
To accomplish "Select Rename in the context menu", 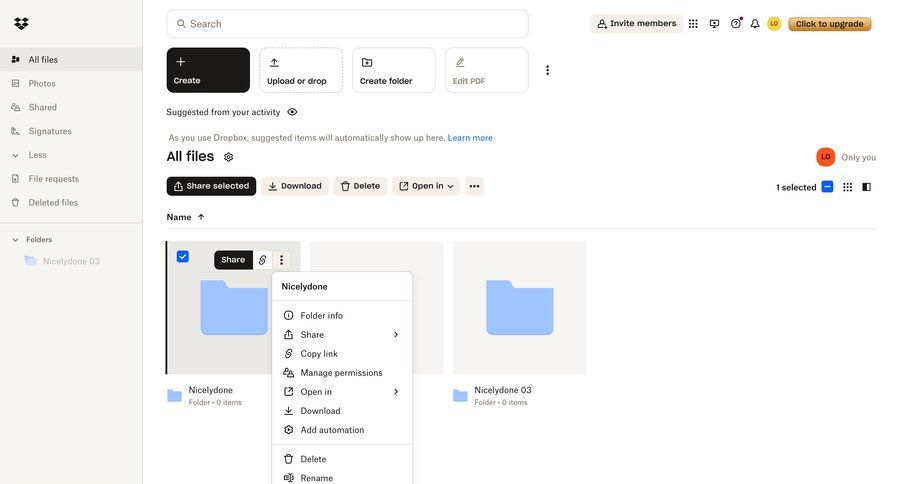I will pyautogui.click(x=342, y=478).
